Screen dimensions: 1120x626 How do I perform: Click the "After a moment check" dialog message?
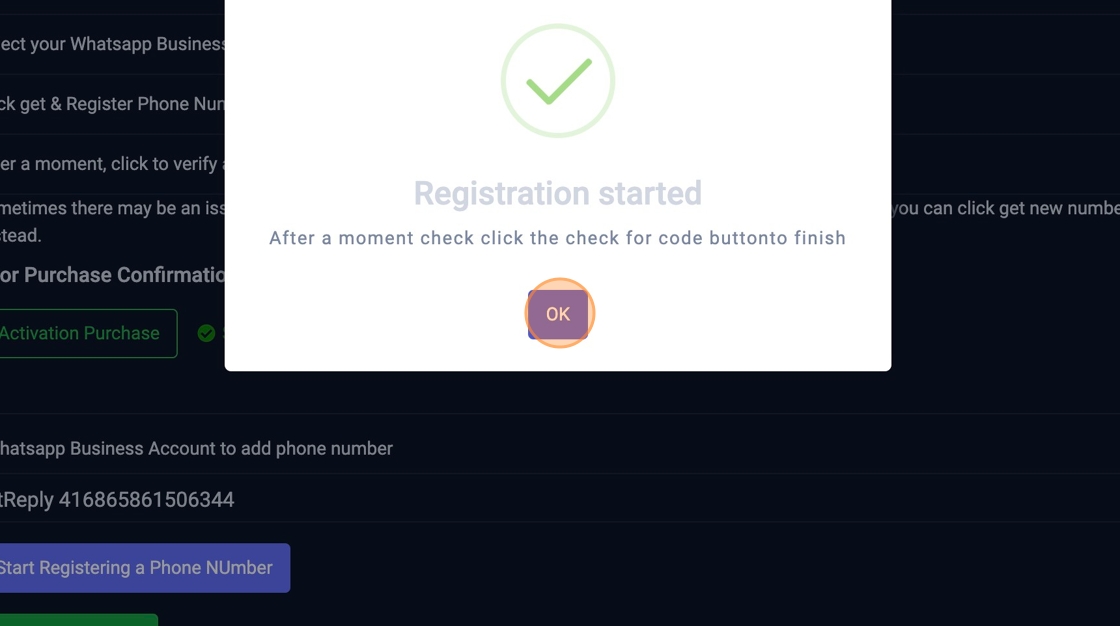tap(558, 238)
